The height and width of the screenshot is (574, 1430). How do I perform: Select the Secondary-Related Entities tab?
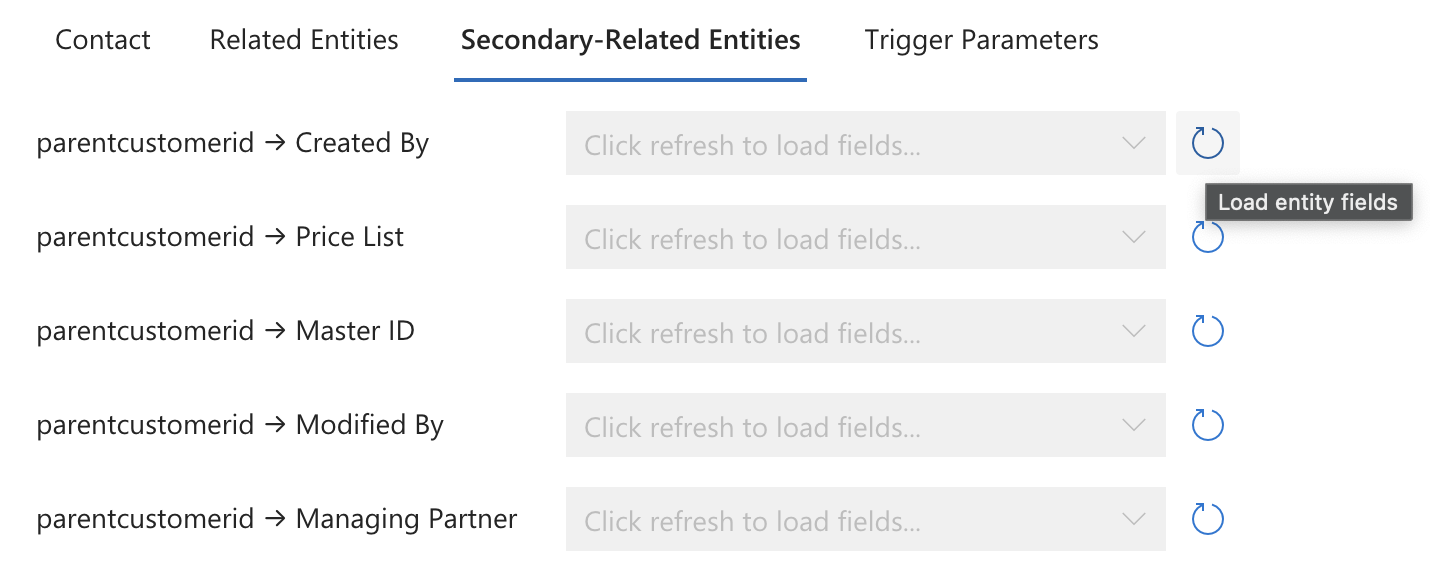630,40
